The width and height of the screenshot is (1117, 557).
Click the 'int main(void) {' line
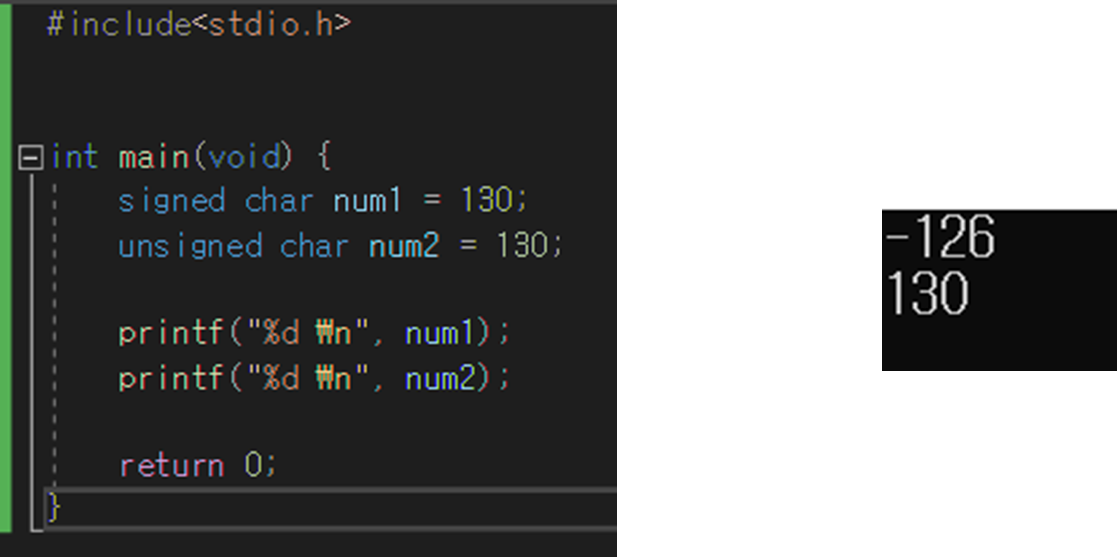coord(191,157)
